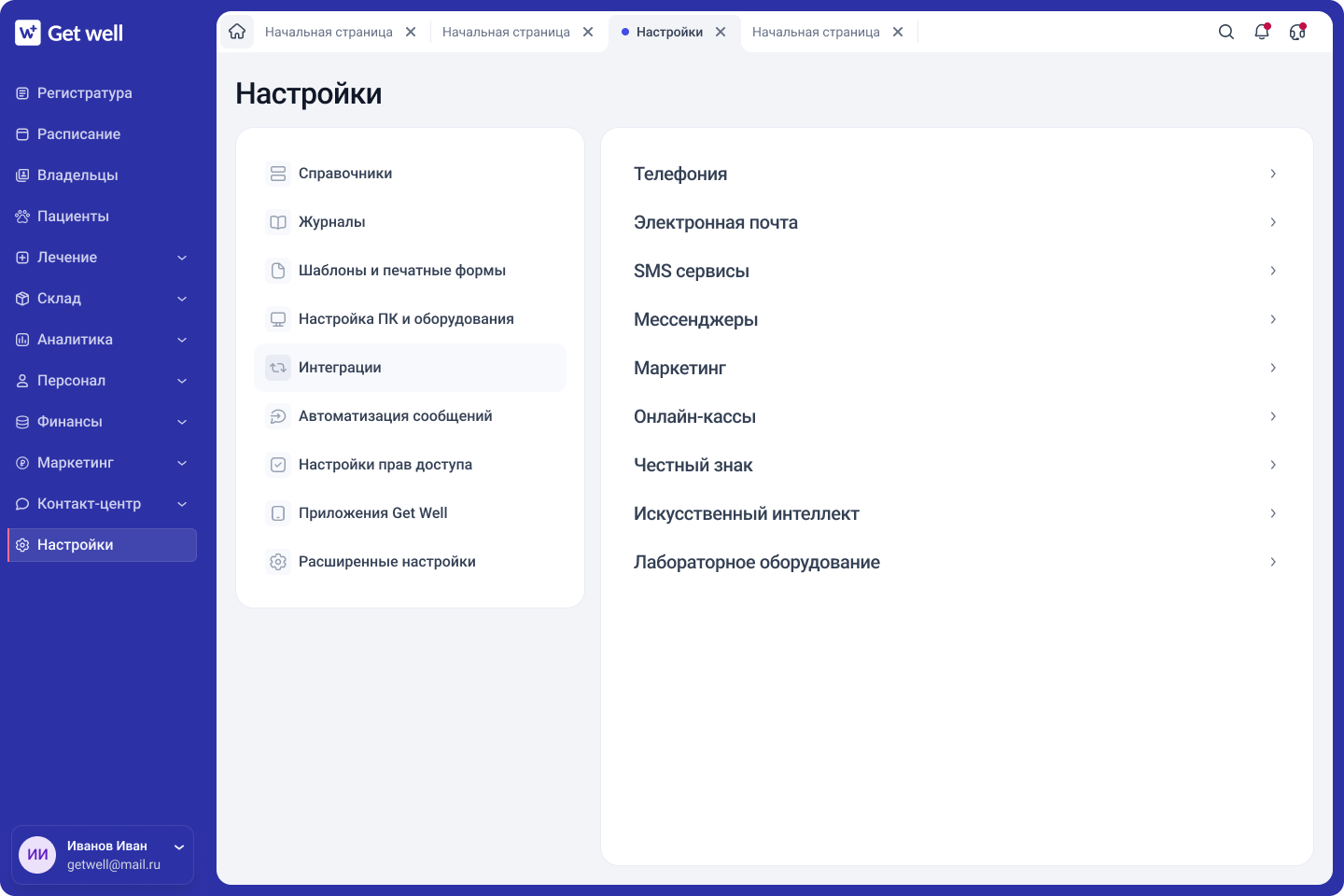Open Электронная почта via its chevron
The height and width of the screenshot is (896, 1344).
click(x=1273, y=222)
